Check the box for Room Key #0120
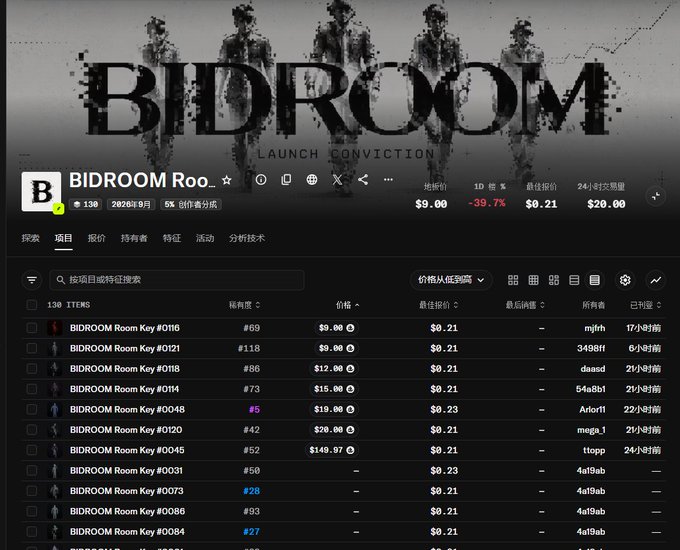 pyautogui.click(x=32, y=430)
